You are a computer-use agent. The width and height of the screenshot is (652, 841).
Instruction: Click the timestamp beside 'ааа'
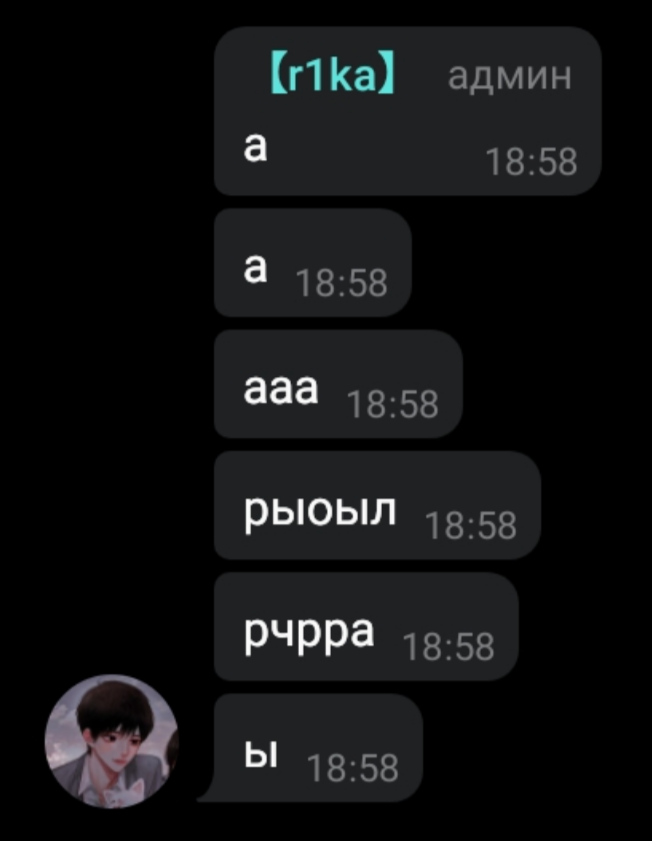click(x=392, y=404)
